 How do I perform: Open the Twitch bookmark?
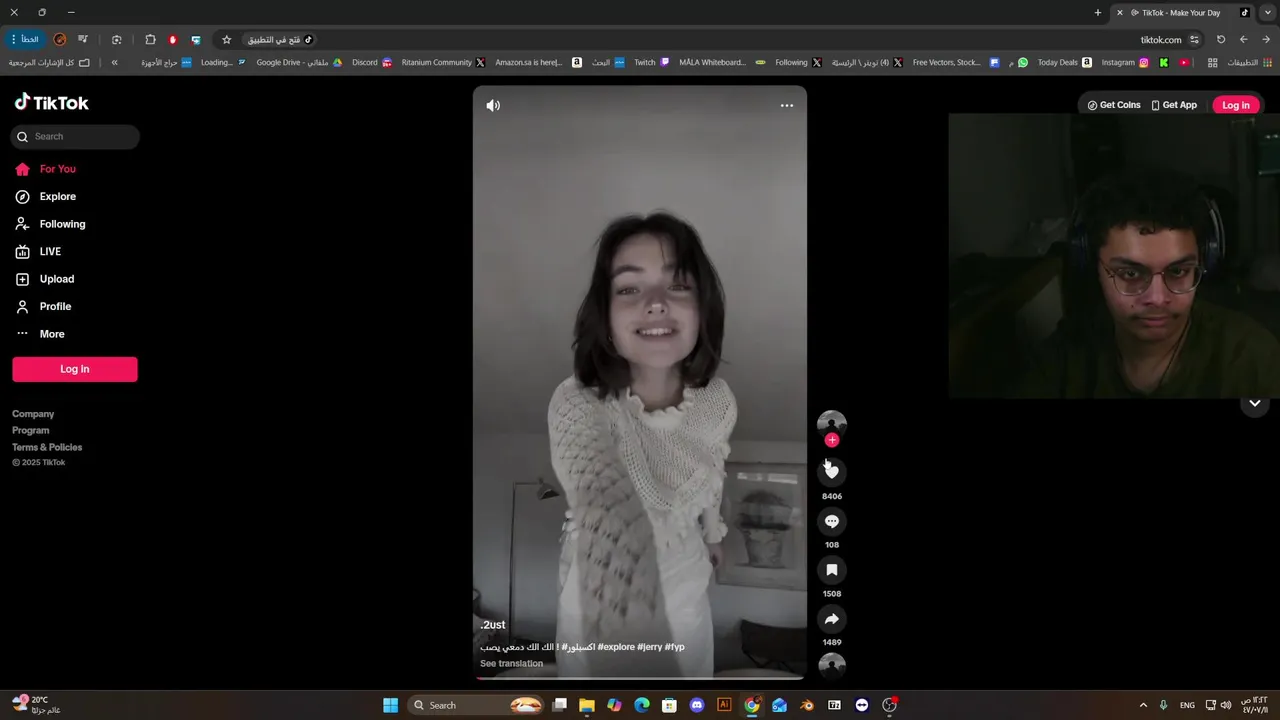pos(652,62)
